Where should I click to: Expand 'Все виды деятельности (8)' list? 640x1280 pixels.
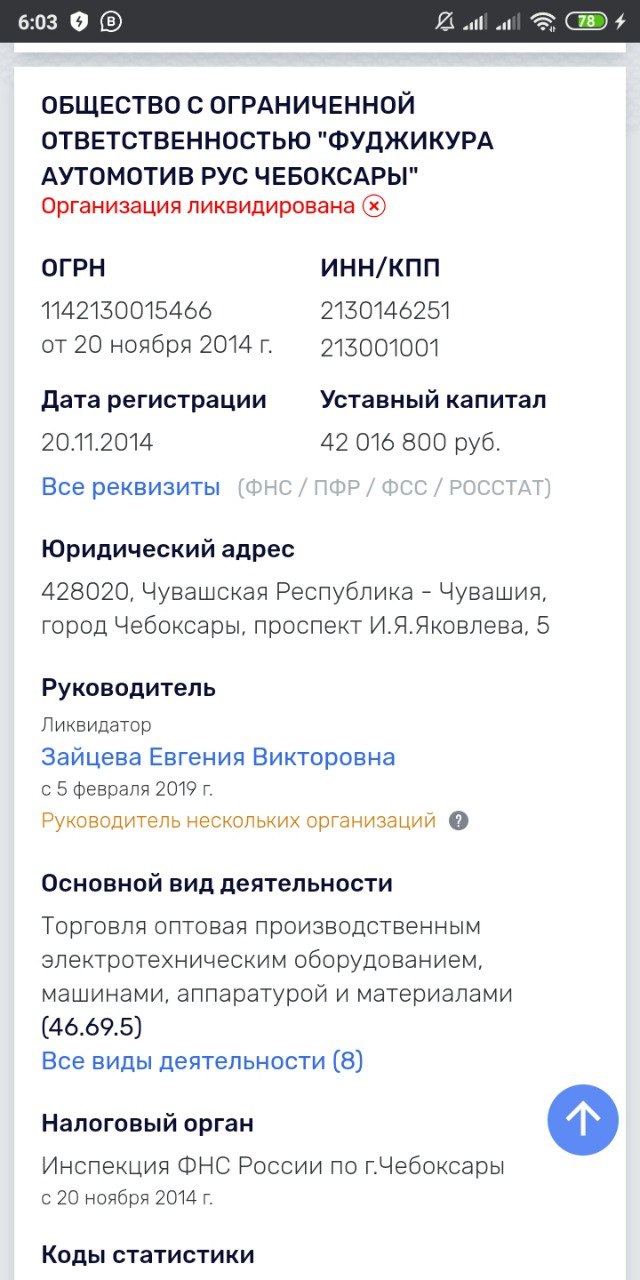tap(202, 1061)
